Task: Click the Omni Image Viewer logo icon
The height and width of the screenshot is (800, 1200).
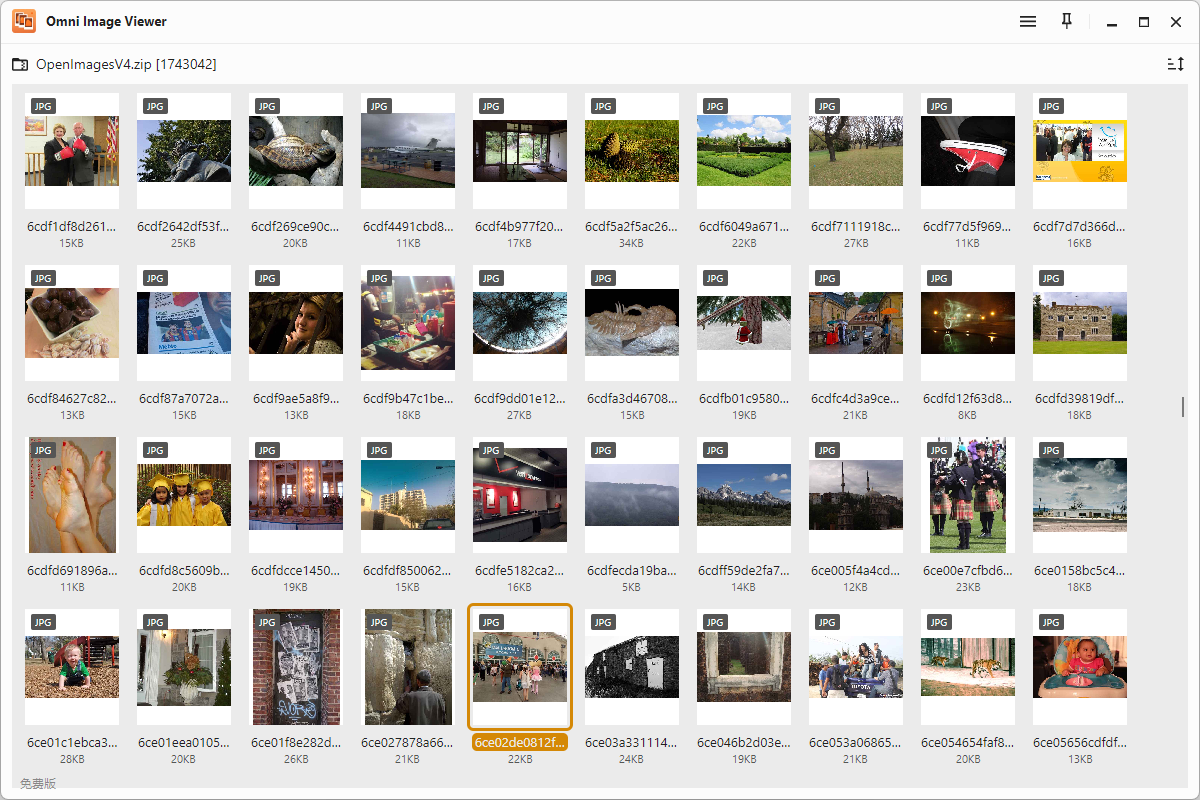Action: [x=22, y=20]
